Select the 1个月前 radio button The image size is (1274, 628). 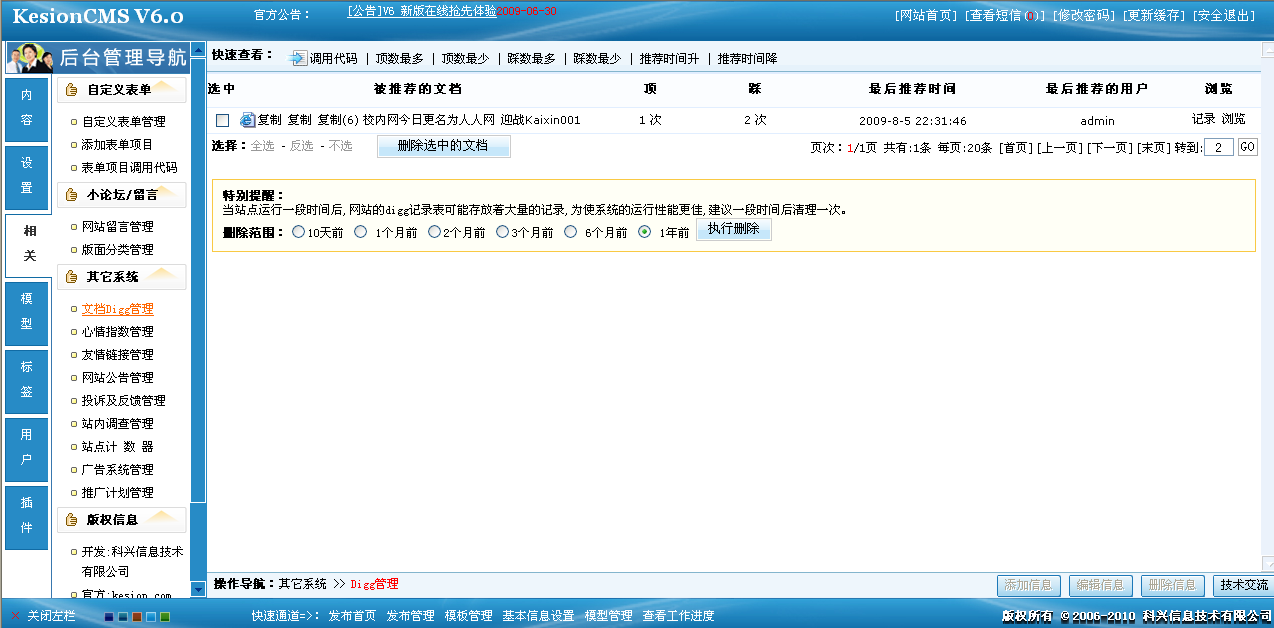[x=360, y=232]
